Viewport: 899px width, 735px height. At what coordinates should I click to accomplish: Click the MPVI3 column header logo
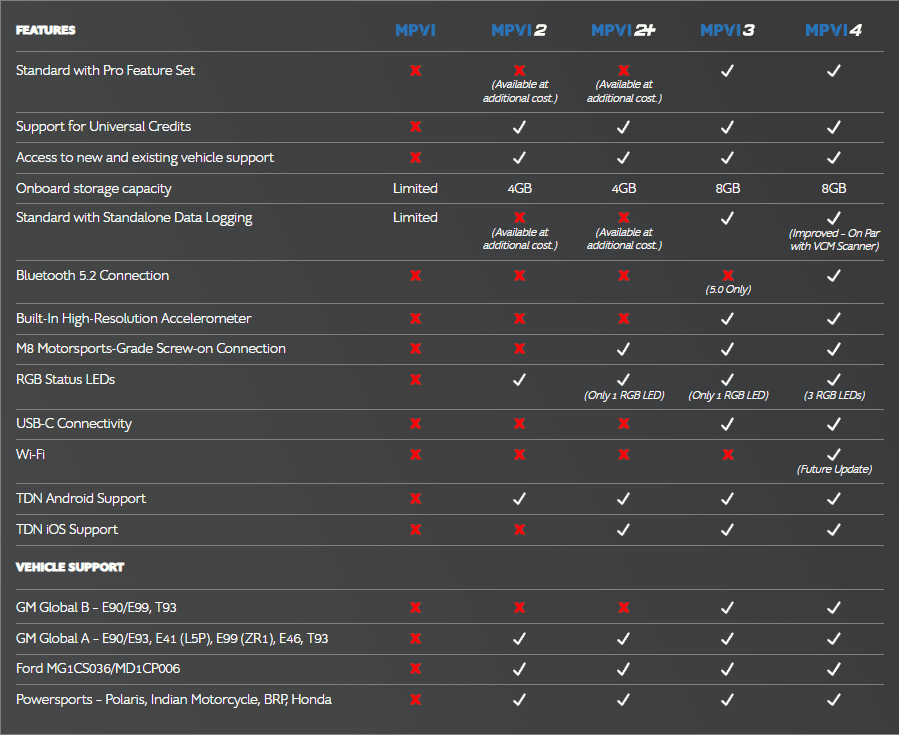(728, 30)
